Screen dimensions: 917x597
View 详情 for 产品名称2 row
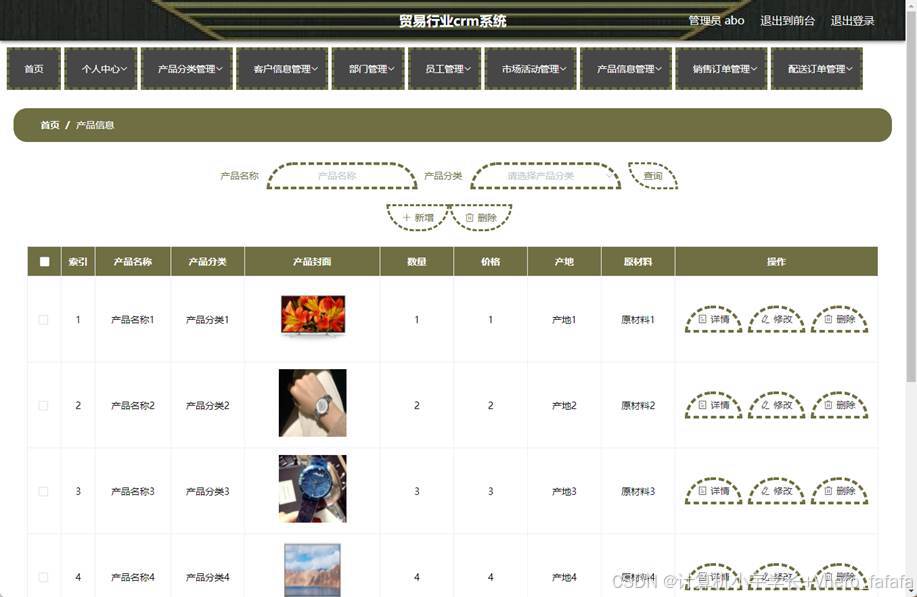click(713, 405)
